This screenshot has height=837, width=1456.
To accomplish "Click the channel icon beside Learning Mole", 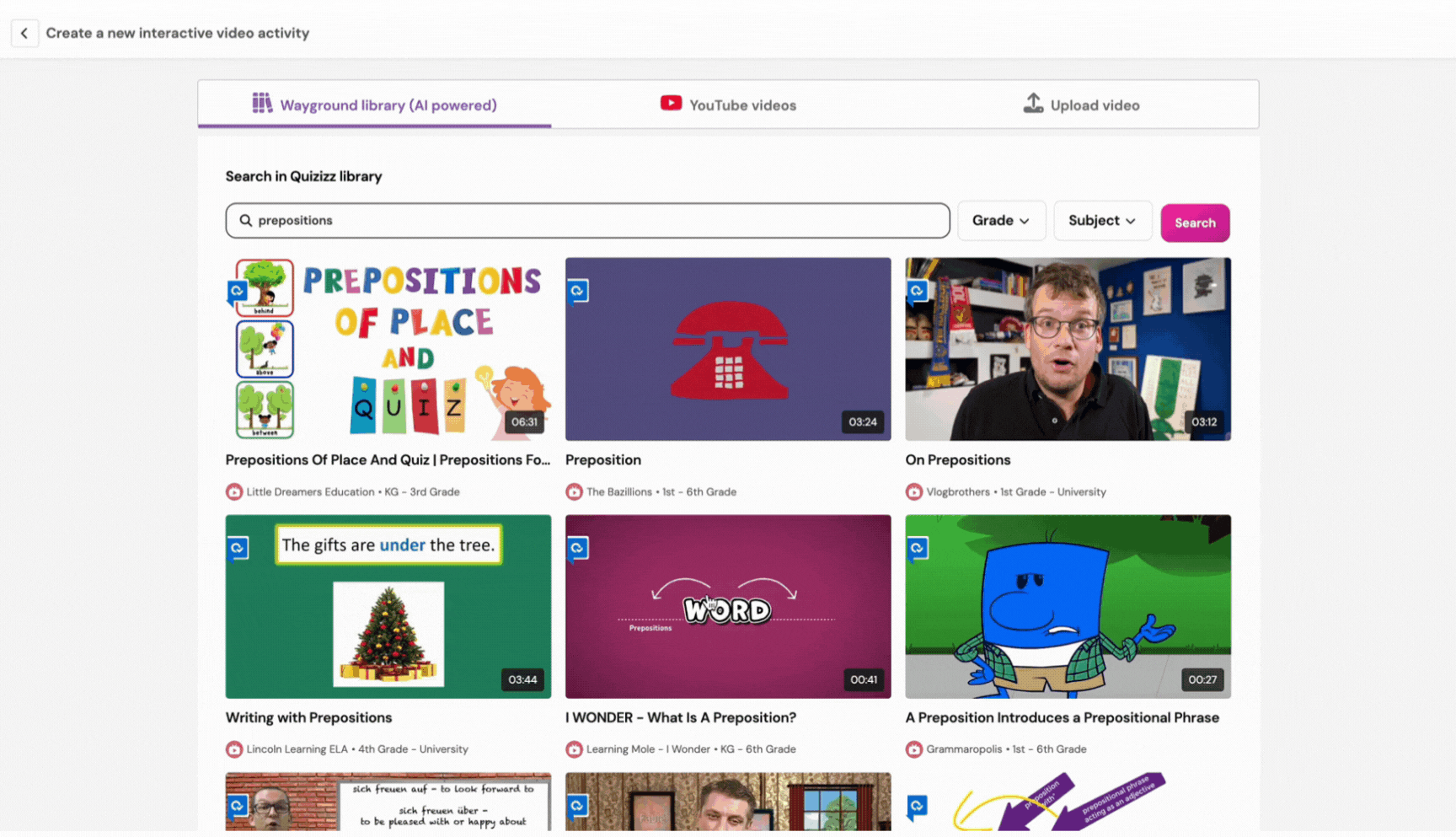I will (x=574, y=748).
